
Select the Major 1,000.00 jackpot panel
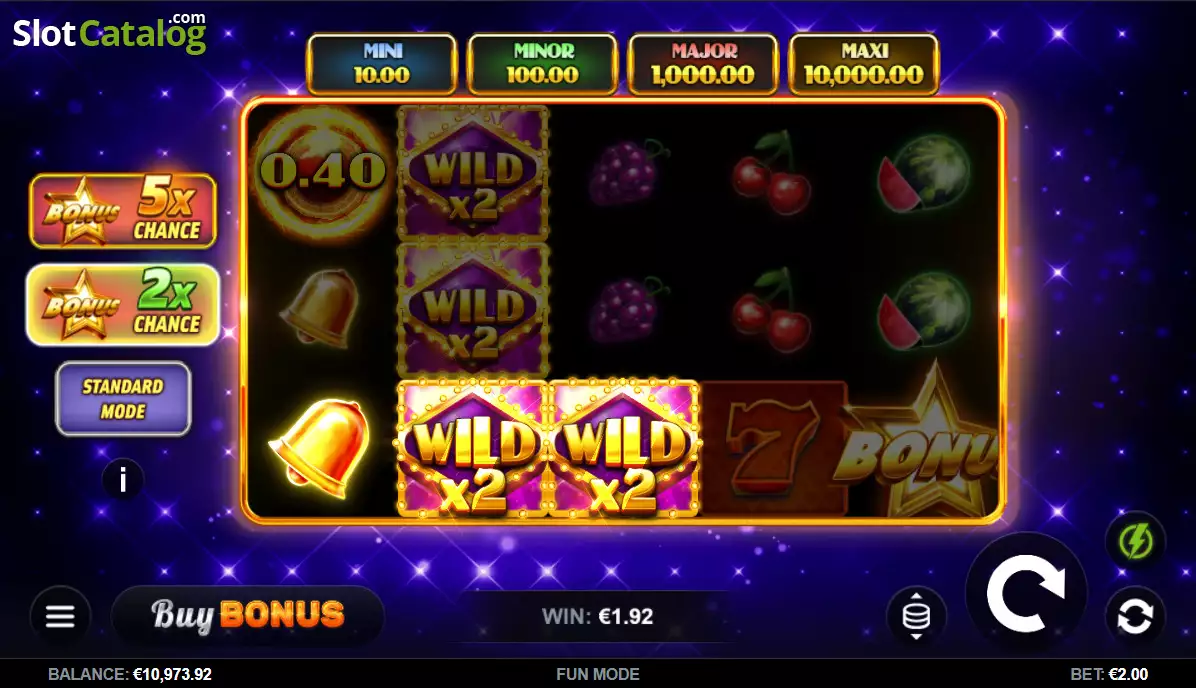[702, 64]
